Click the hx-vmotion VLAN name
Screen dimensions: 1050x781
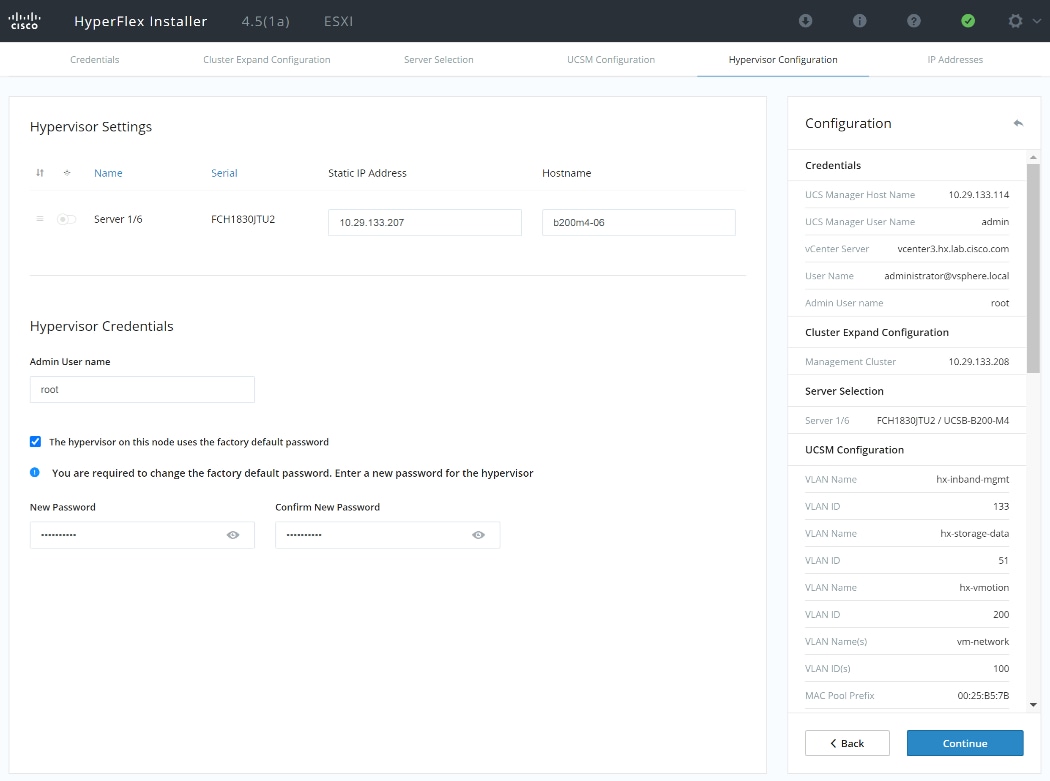coord(984,587)
